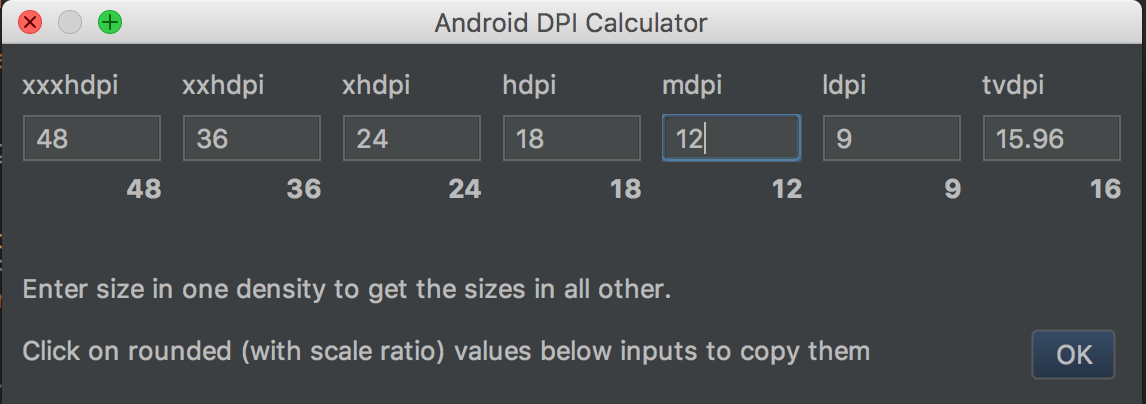Copy the rounded xhdpi value 24
This screenshot has width=1146, height=404.
pos(465,189)
